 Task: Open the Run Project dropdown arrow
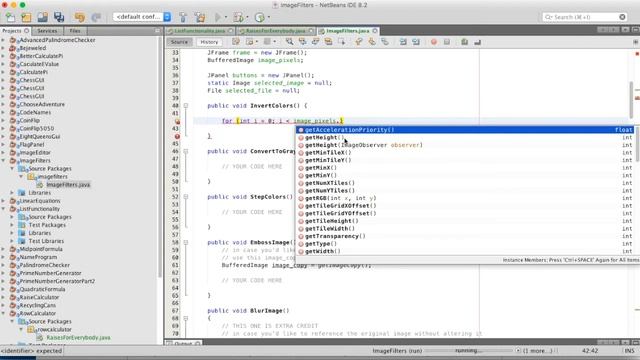[226, 17]
